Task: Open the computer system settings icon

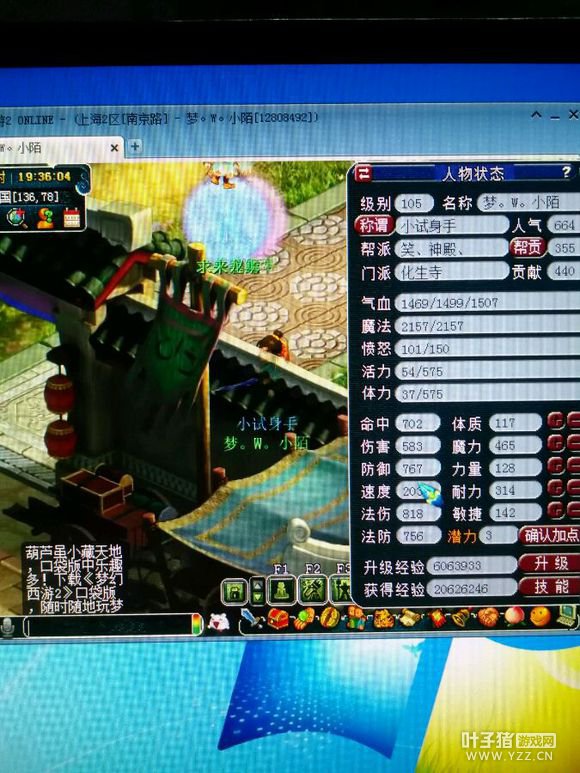Action: click(x=568, y=615)
